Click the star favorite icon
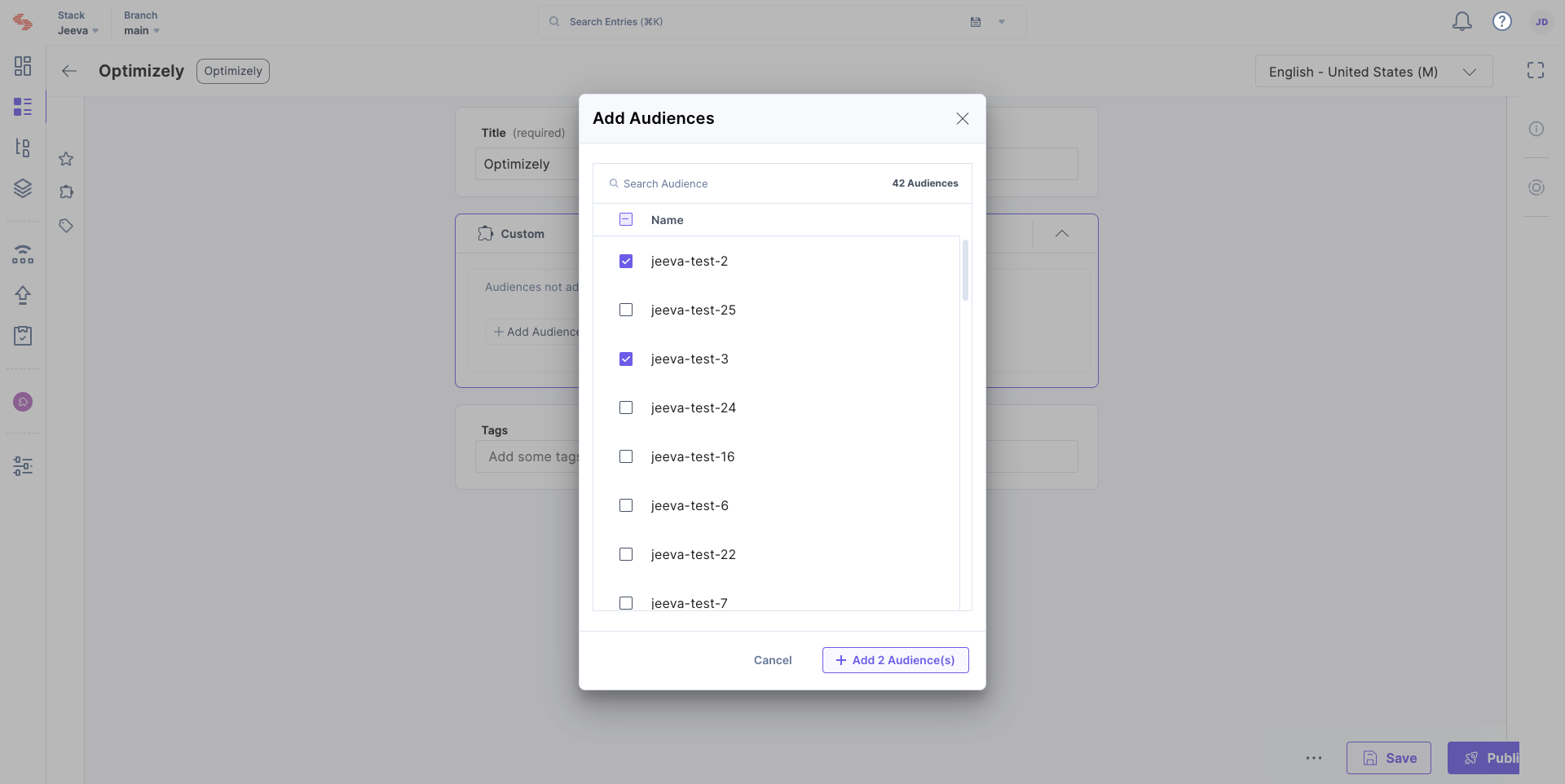This screenshot has width=1565, height=784. click(x=66, y=159)
